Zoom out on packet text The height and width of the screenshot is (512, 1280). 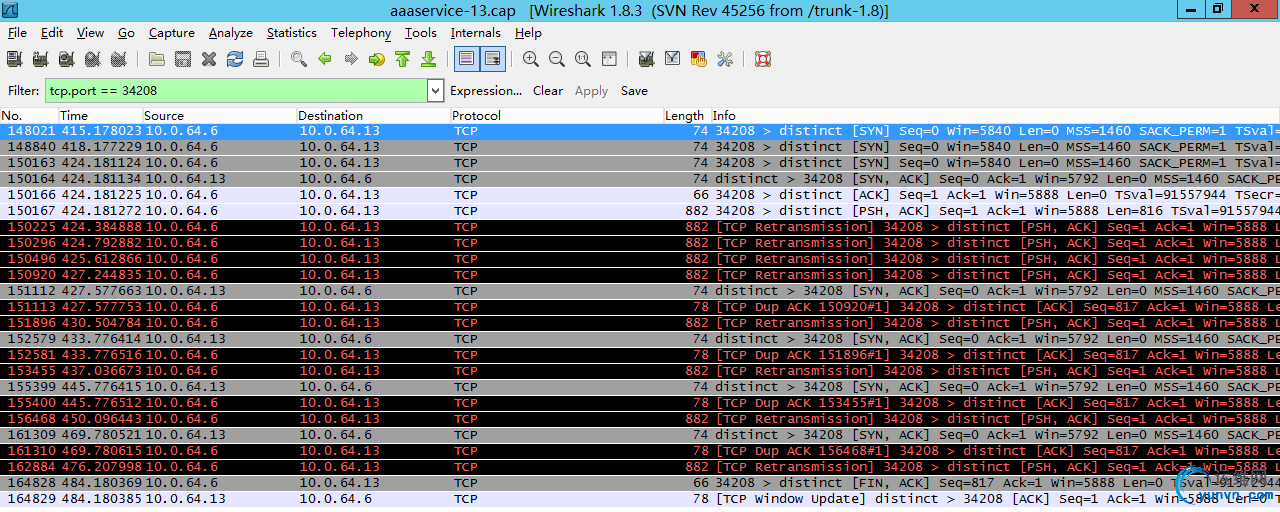[x=557, y=59]
